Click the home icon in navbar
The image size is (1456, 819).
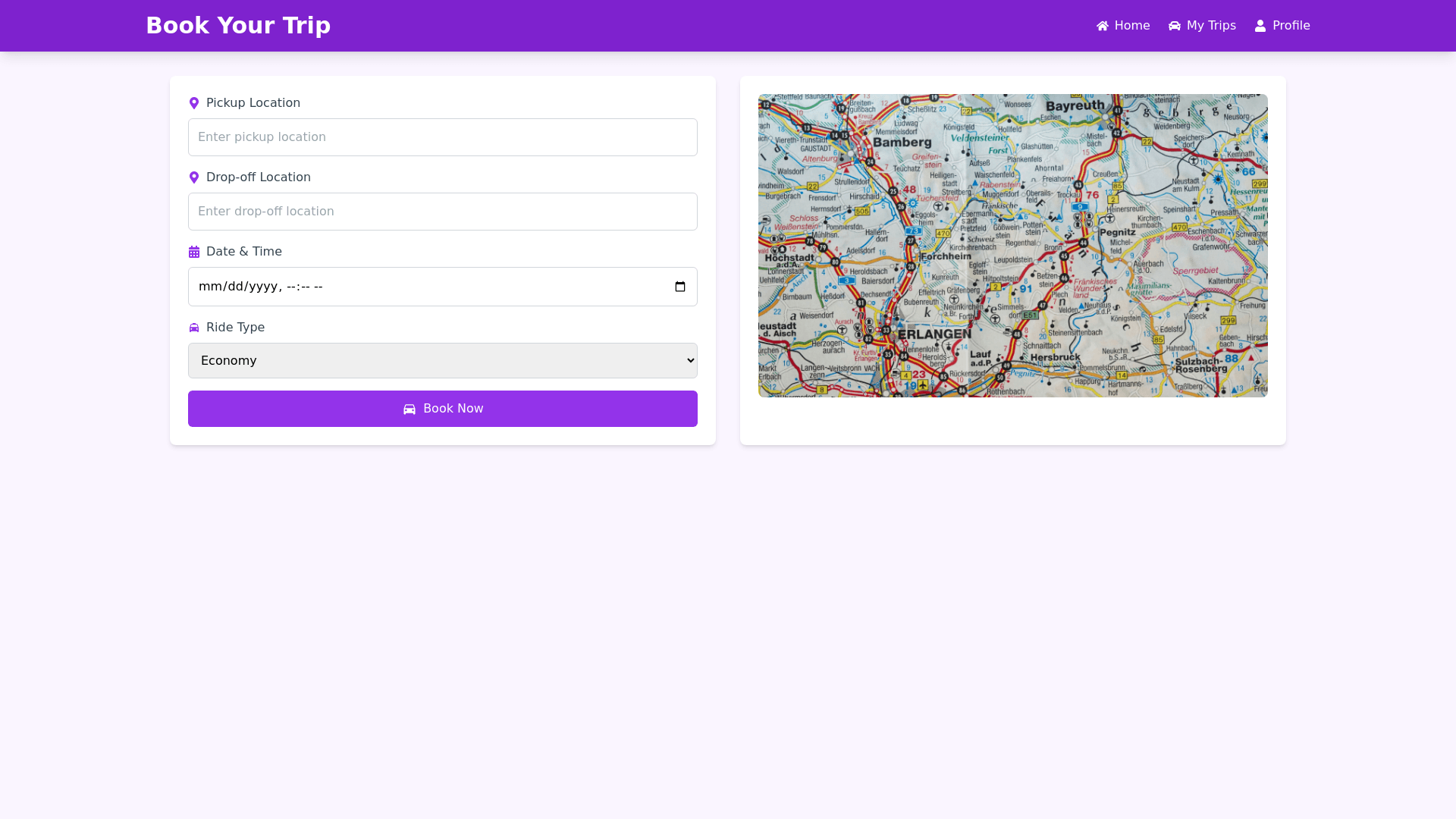[1103, 26]
